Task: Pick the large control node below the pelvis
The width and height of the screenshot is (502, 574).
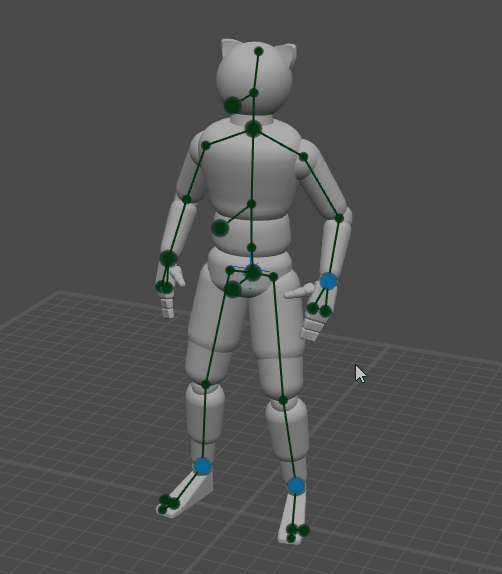Action: [233, 289]
